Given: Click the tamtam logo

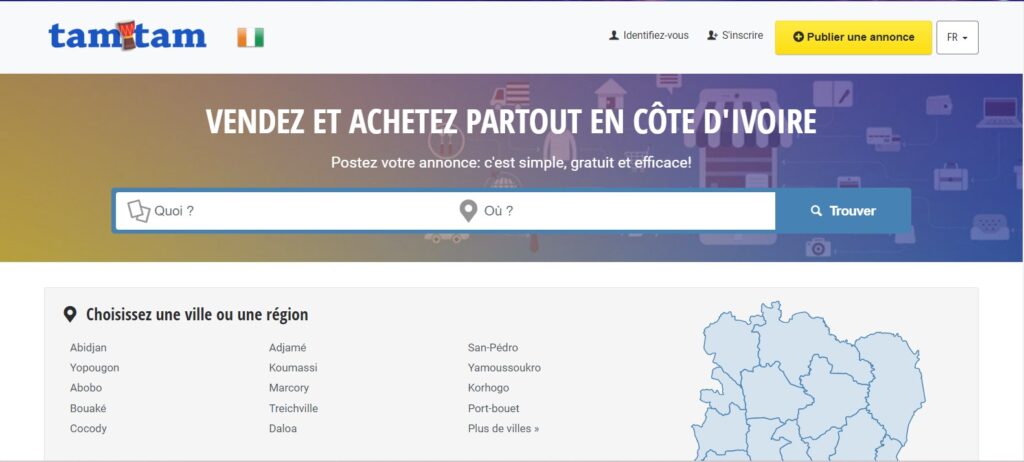Looking at the screenshot, I should pos(127,36).
